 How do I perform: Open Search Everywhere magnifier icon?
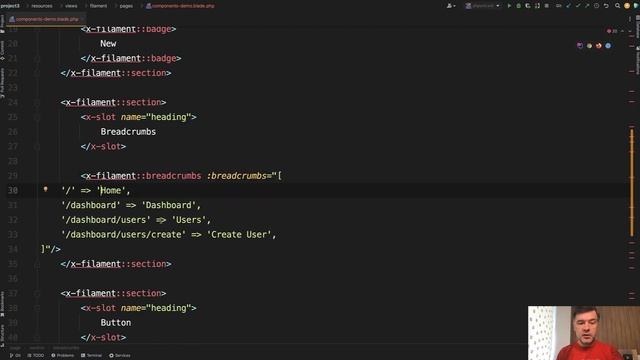[618, 6]
